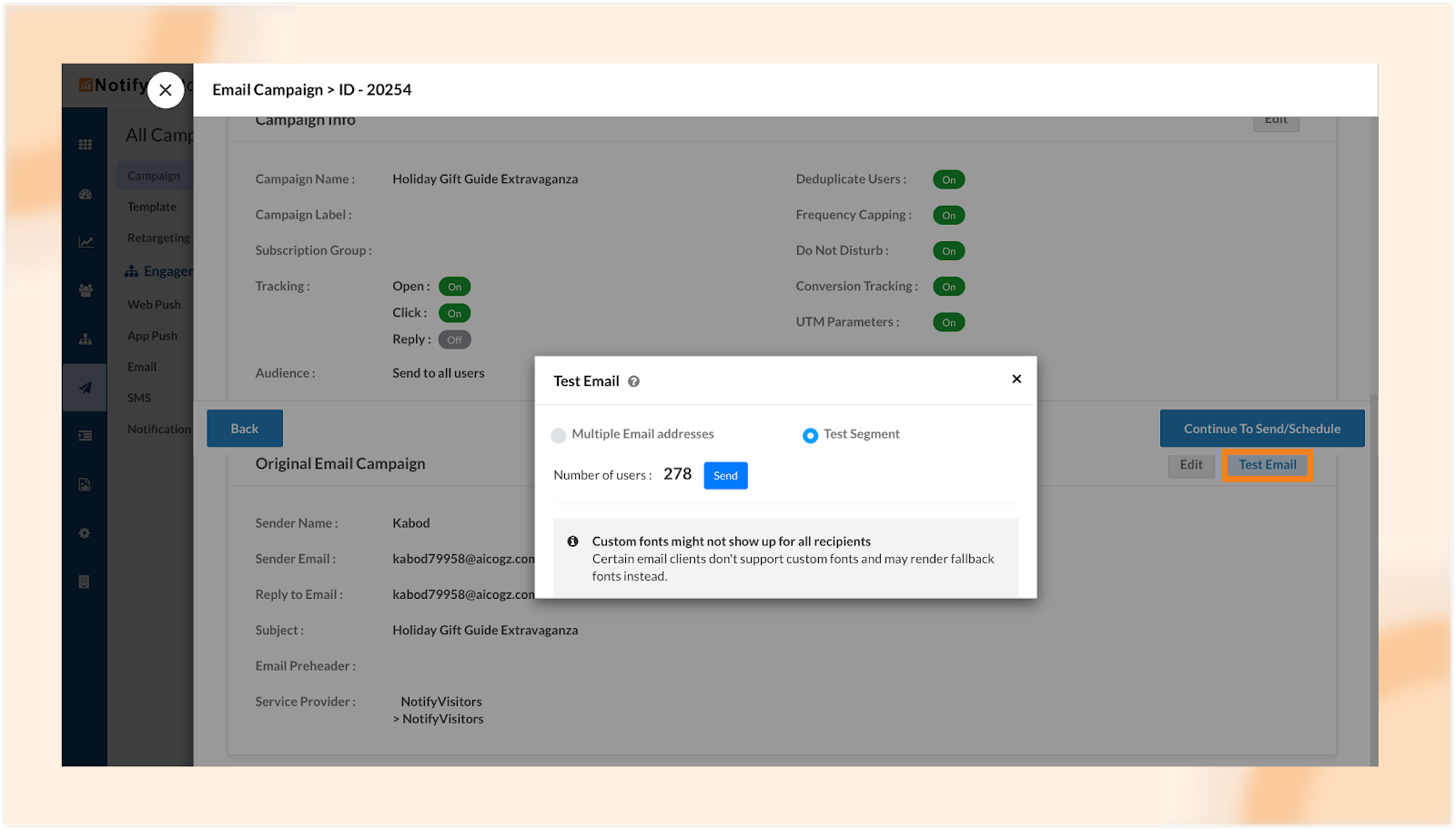
Task: Click the Sender Email address value
Action: (x=464, y=559)
